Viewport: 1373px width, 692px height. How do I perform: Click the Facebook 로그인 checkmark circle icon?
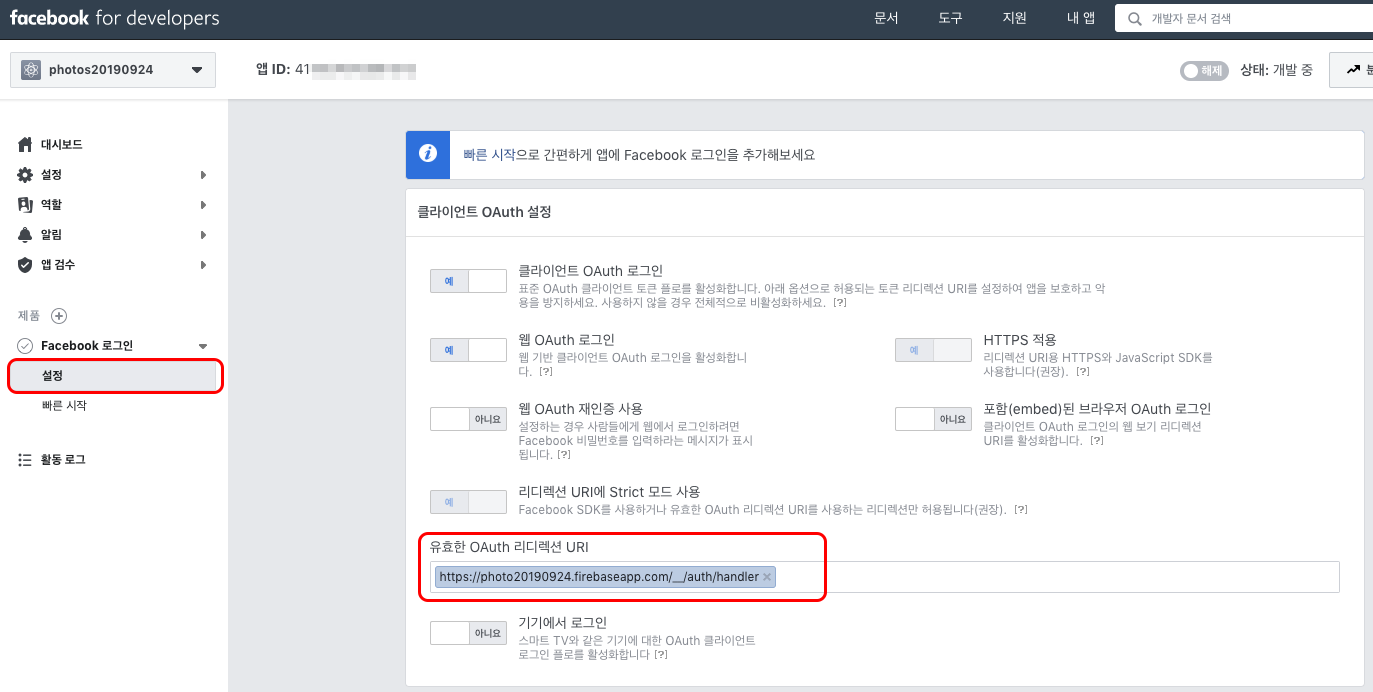[25, 345]
